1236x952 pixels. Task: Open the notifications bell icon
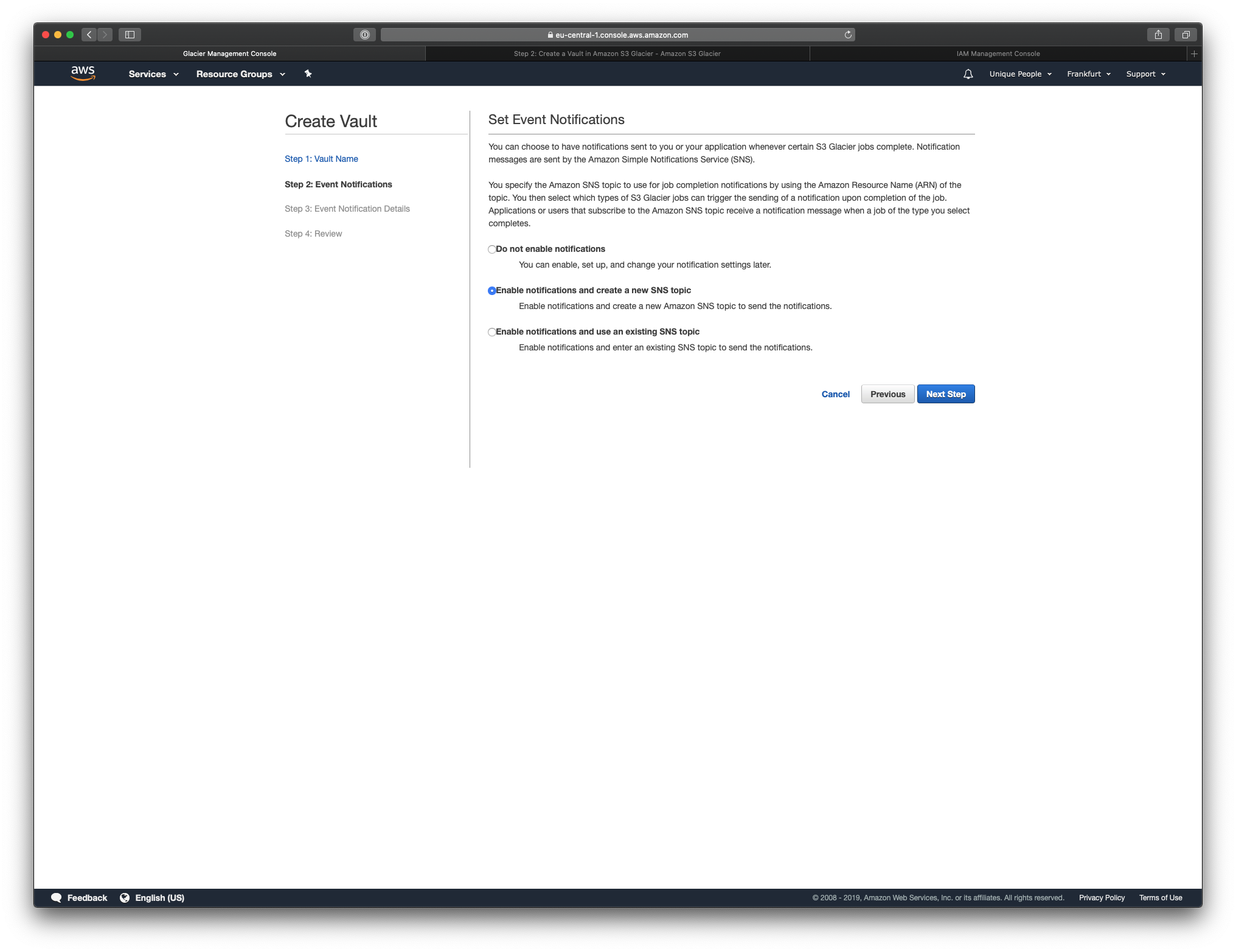(x=968, y=74)
